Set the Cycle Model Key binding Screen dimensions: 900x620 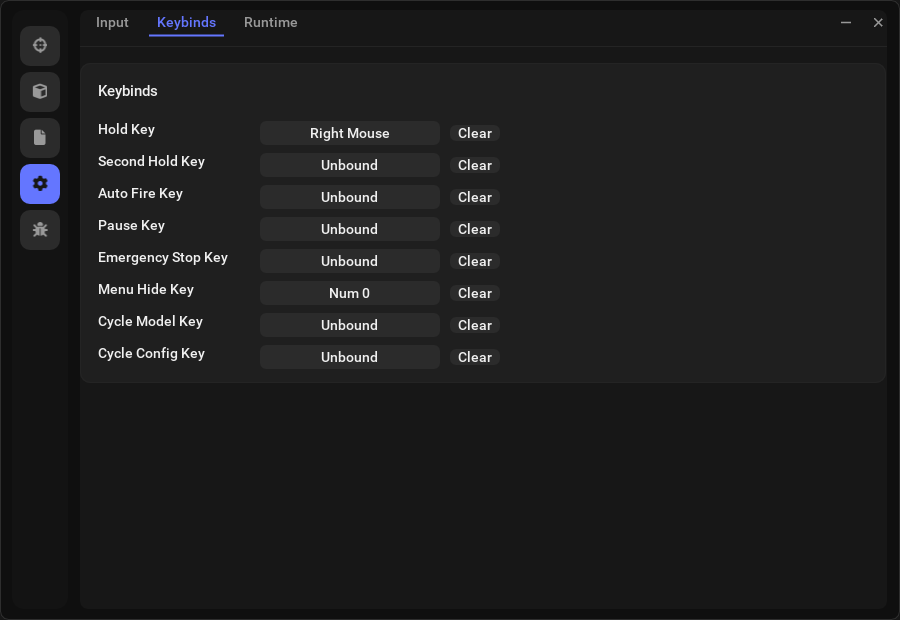click(x=350, y=325)
